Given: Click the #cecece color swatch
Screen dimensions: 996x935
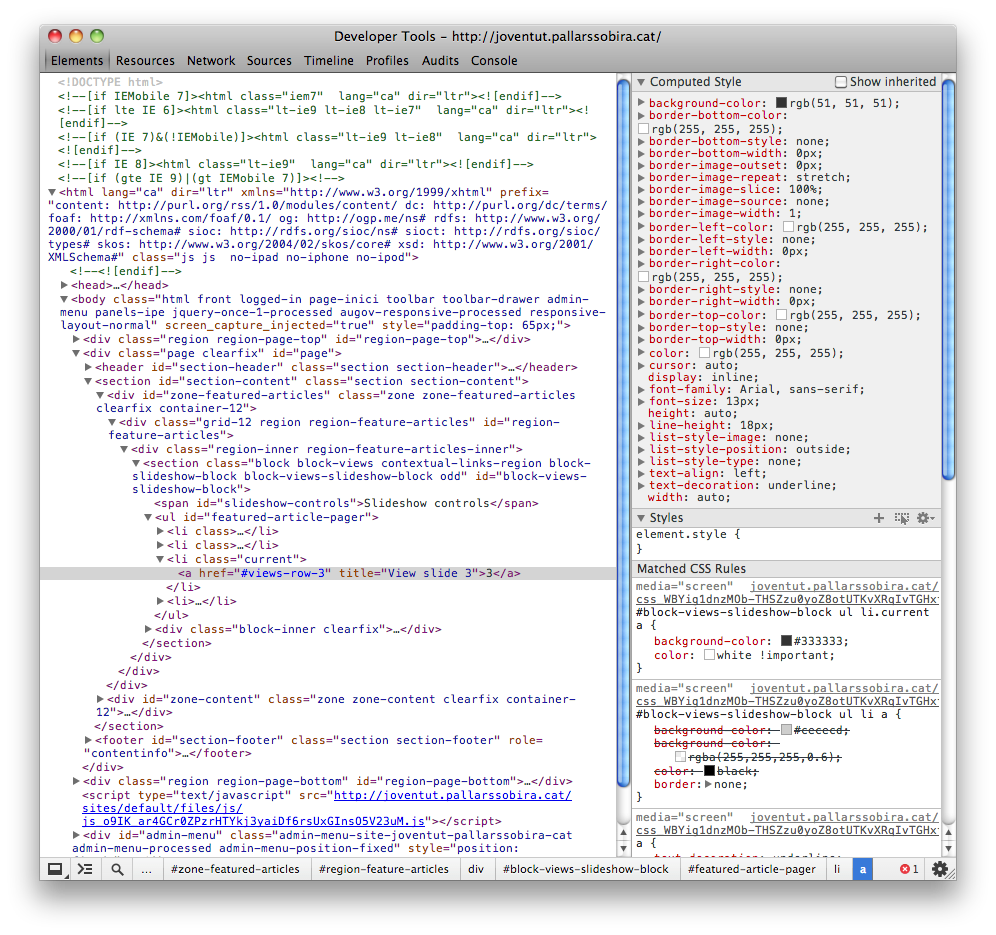Looking at the screenshot, I should pos(786,730).
